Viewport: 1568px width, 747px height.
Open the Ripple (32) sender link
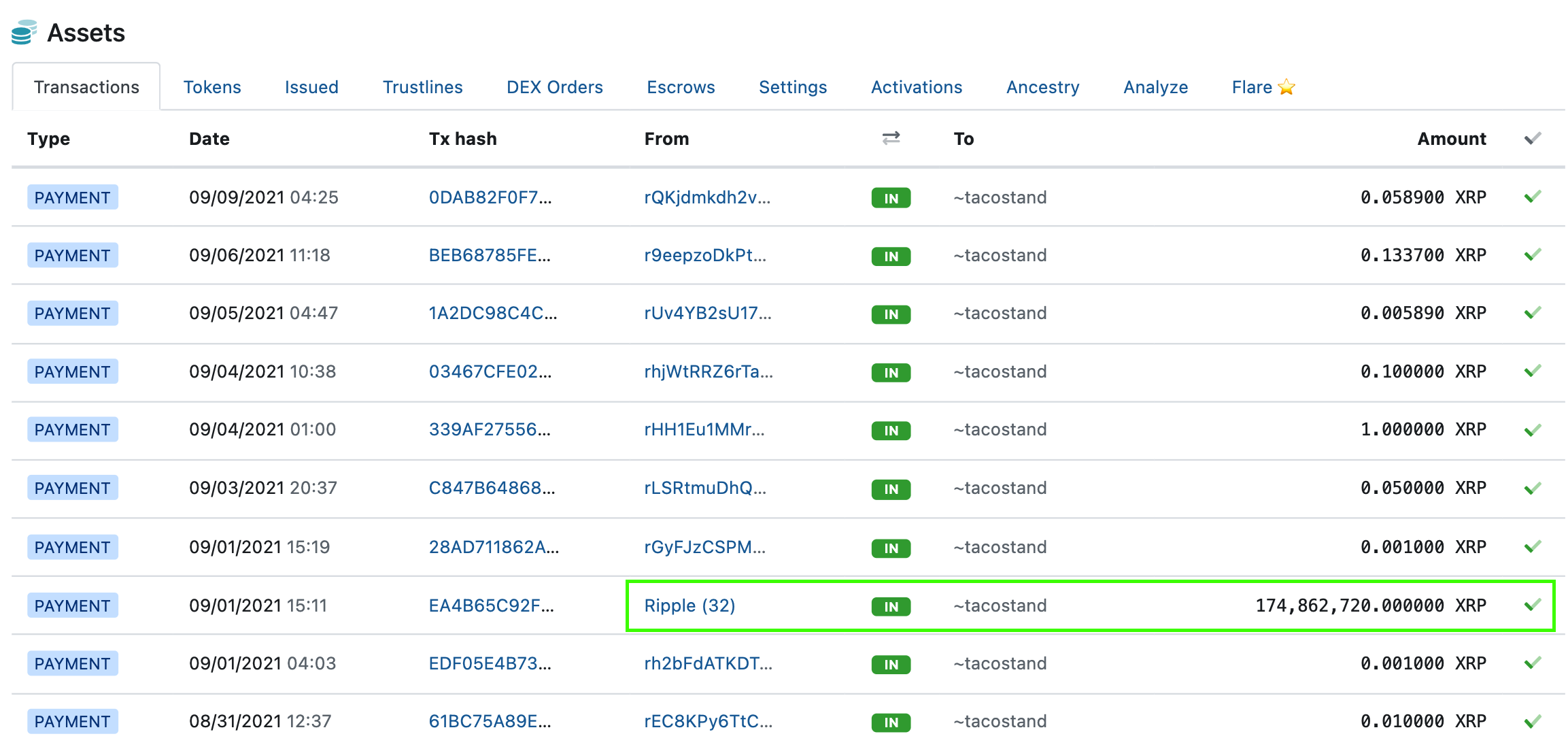pos(689,605)
